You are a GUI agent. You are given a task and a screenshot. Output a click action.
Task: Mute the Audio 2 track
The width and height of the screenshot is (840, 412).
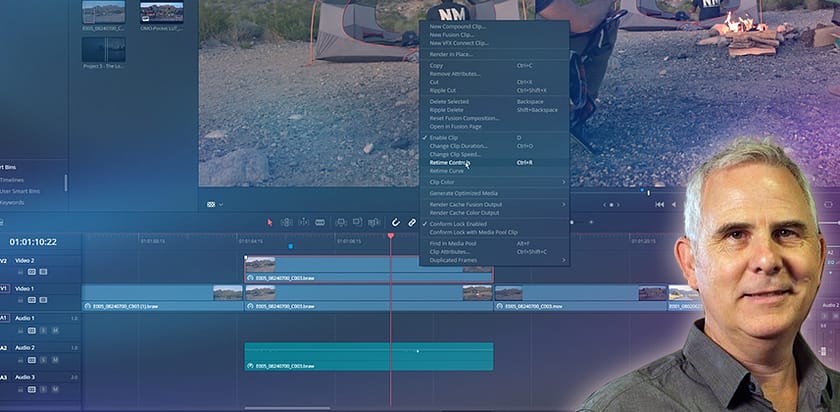pyautogui.click(x=55, y=360)
